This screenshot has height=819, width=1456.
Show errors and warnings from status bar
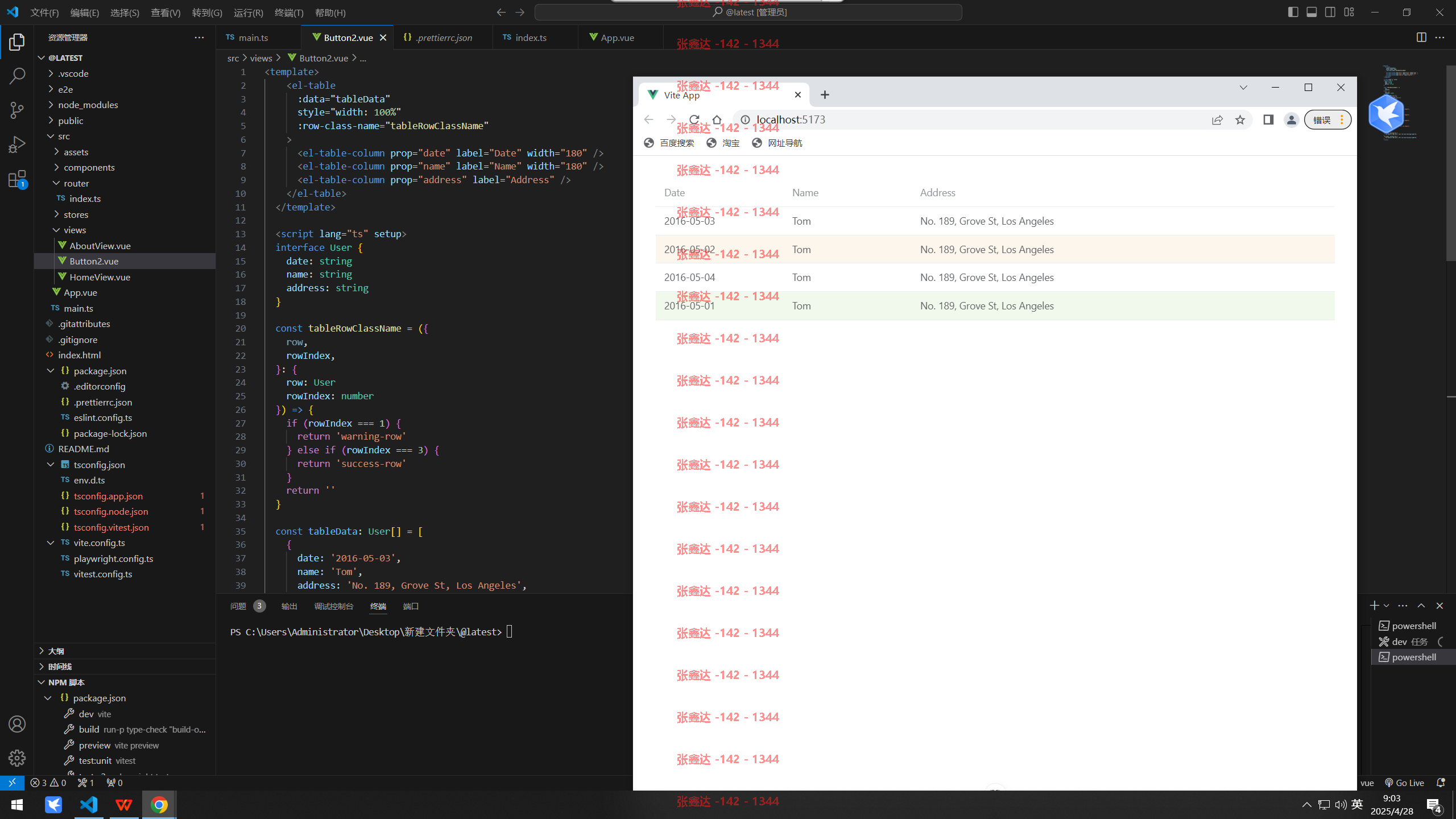pos(48,783)
